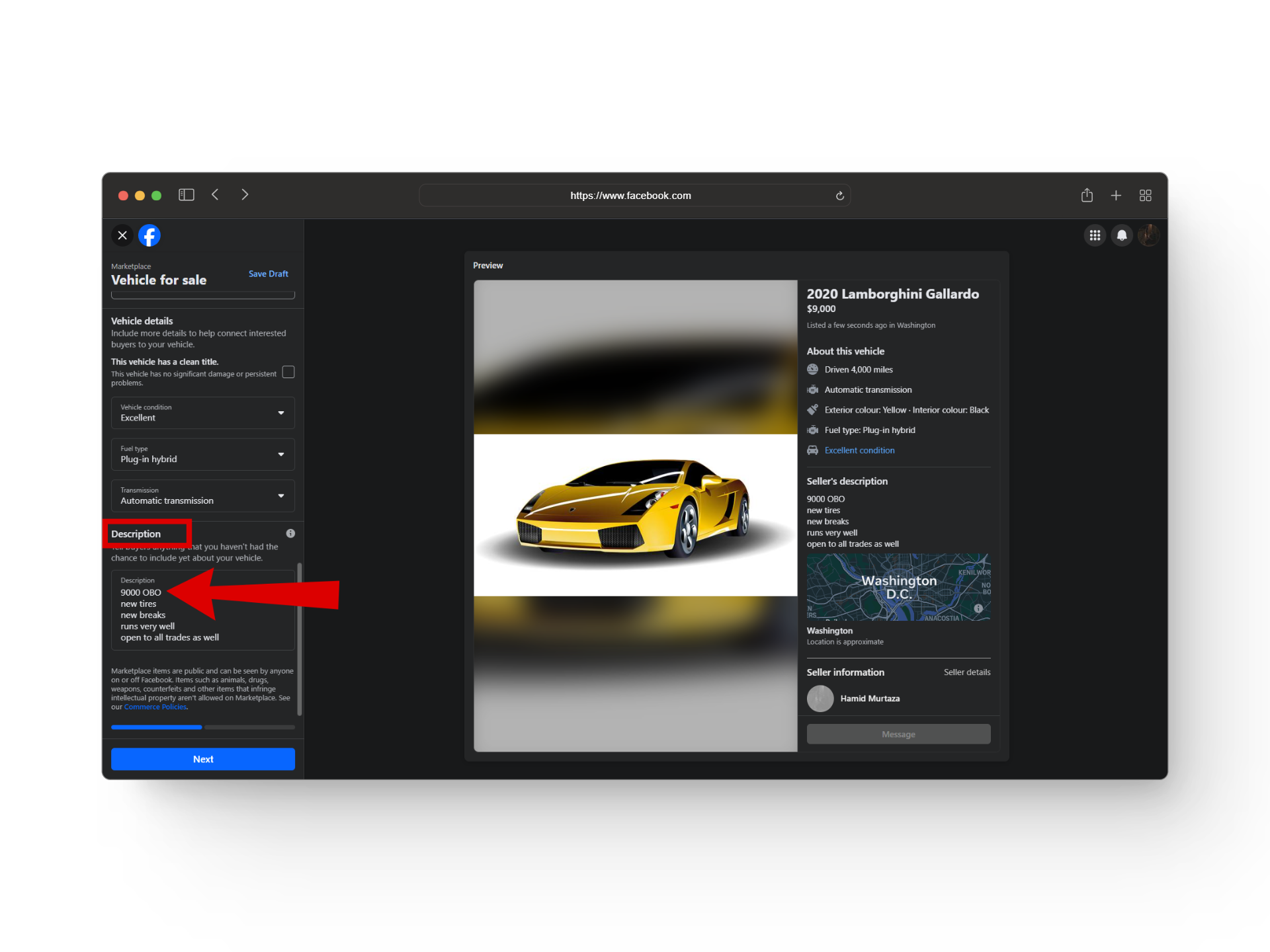Open a new tab with plus icon

pos(1116,195)
